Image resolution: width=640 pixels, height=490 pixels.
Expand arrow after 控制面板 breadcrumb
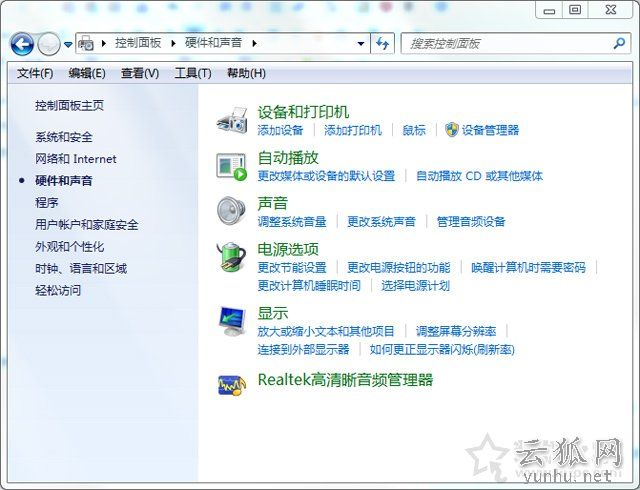pyautogui.click(x=173, y=43)
